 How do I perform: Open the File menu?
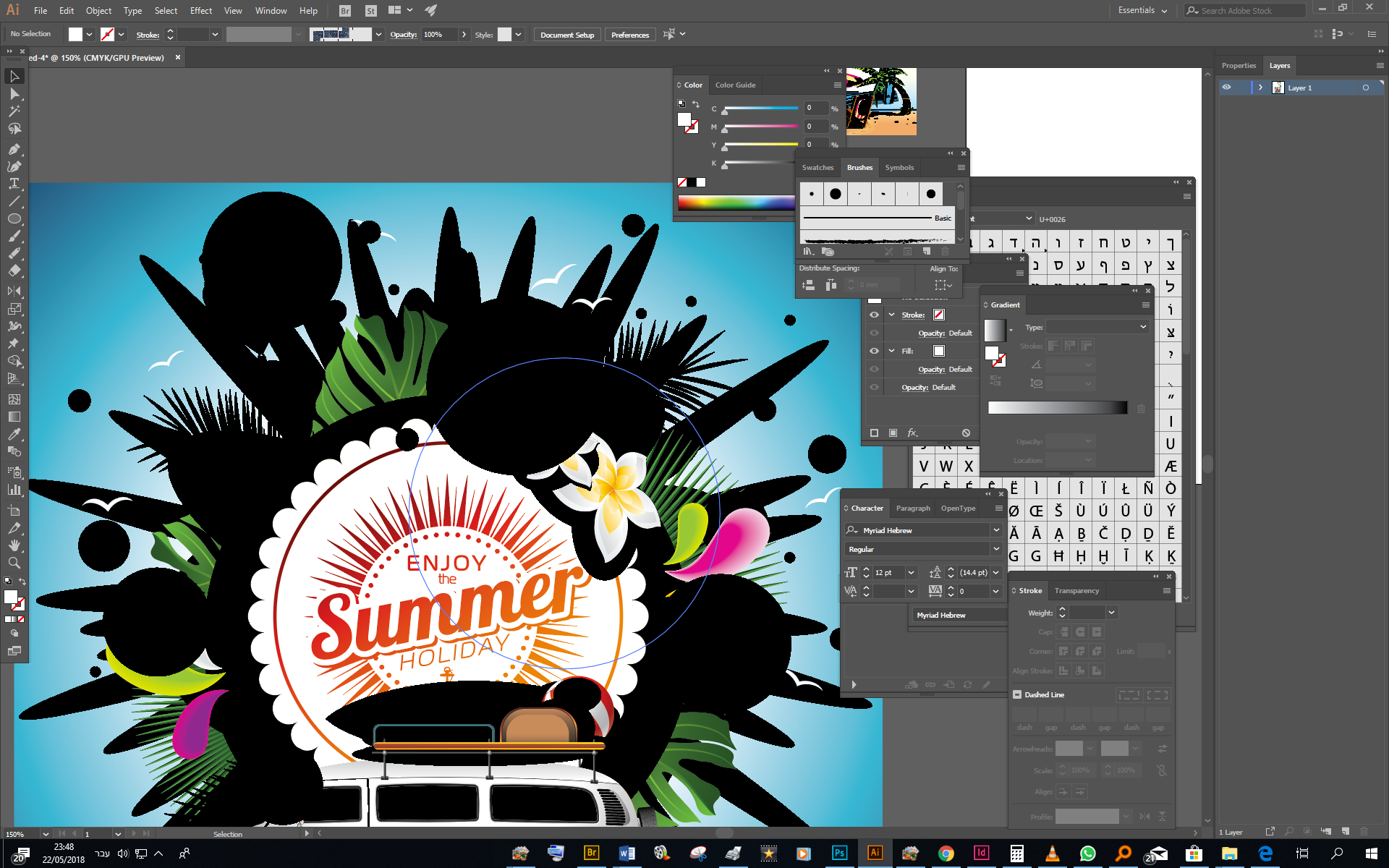pos(41,11)
